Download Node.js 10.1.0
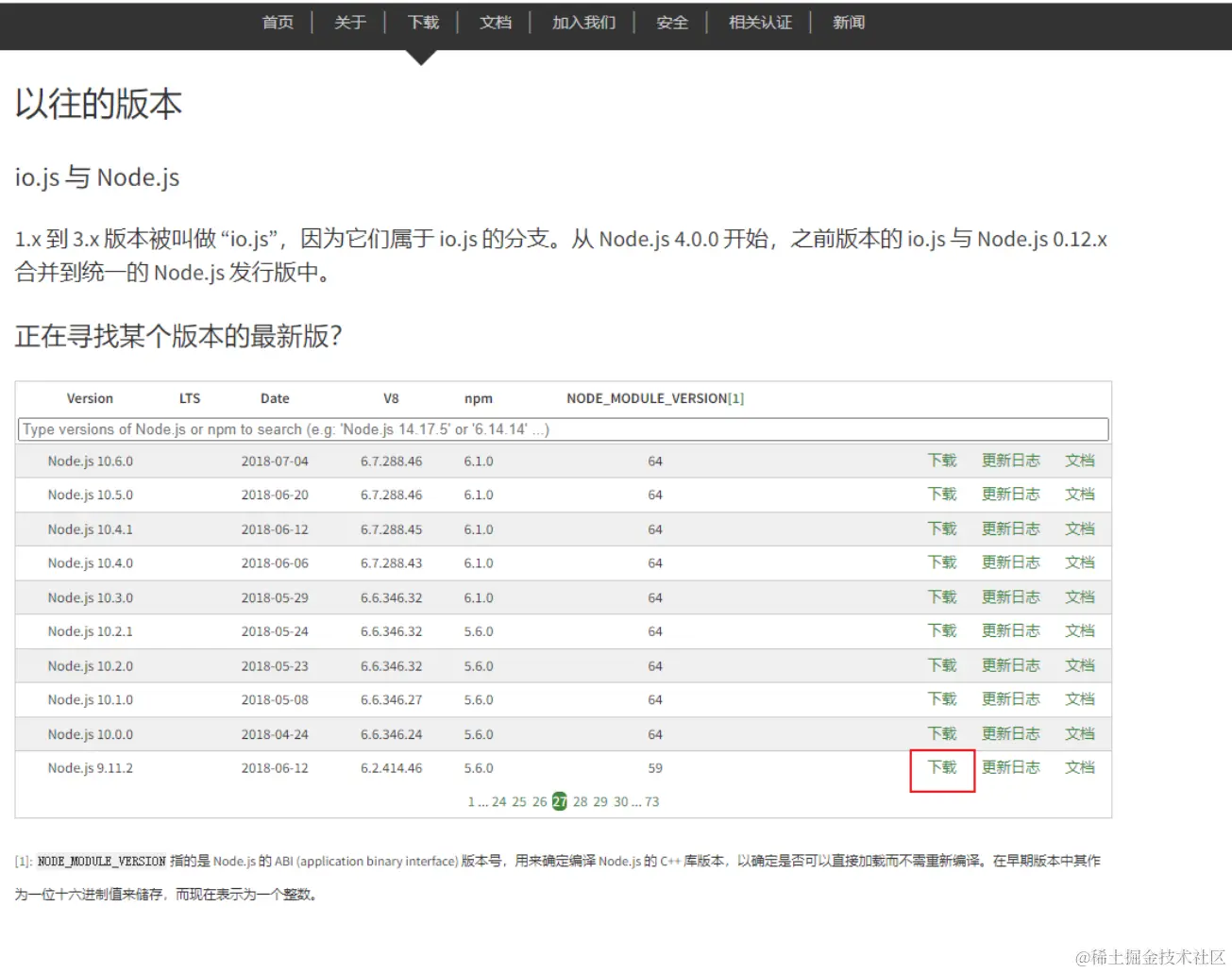Image resolution: width=1232 pixels, height=973 pixels. 942,699
